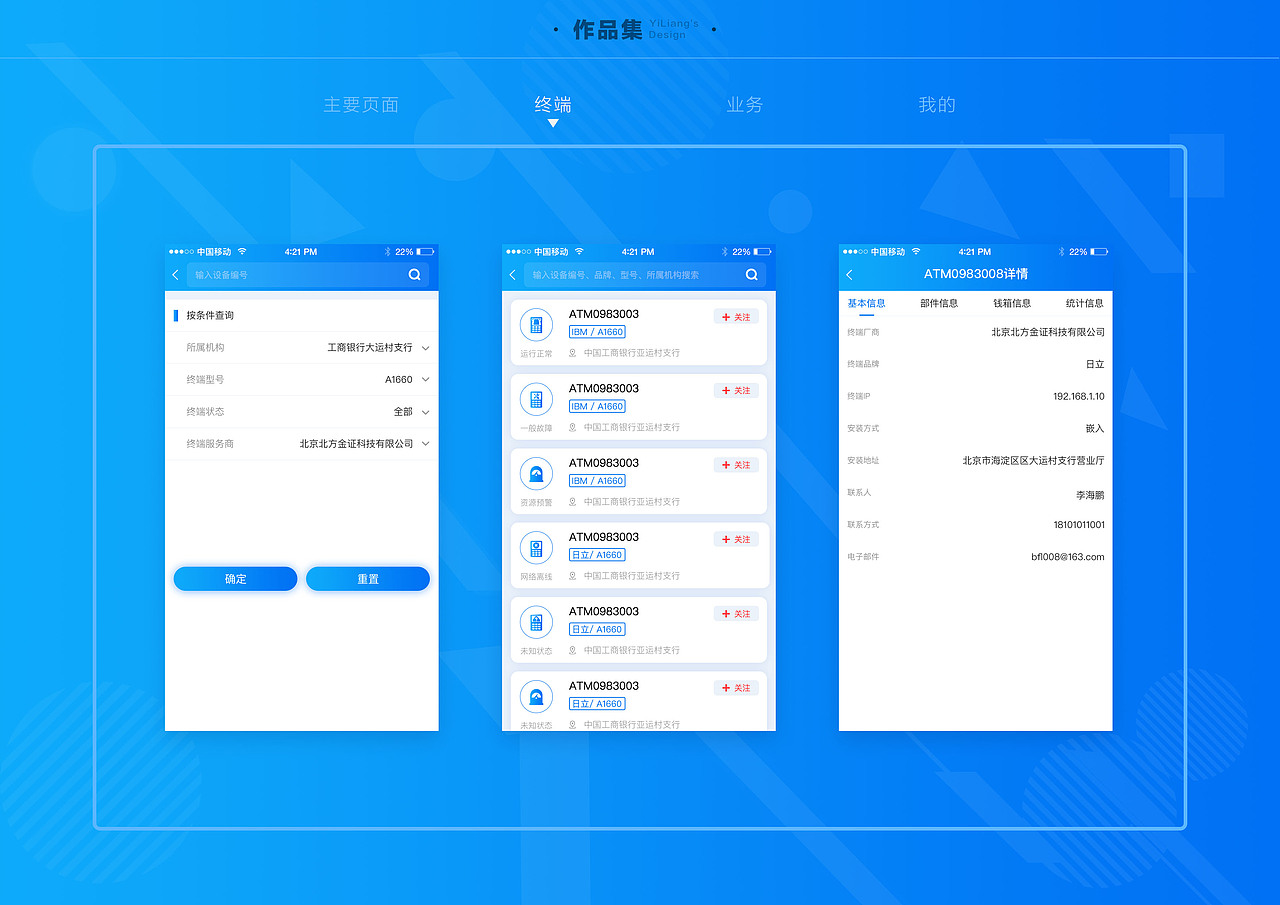This screenshot has width=1280, height=905.
Task: Click the back arrow on ATM0983008详情 screen
Action: click(x=849, y=273)
